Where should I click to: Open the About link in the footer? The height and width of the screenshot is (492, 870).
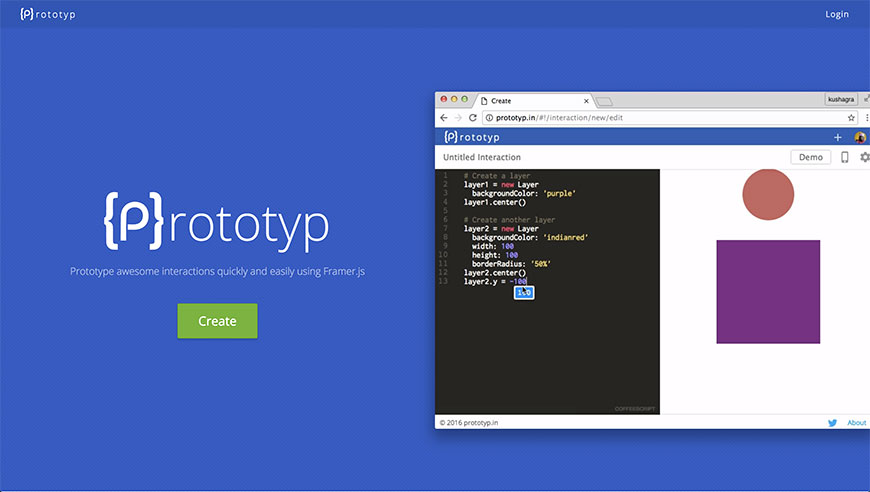click(857, 423)
